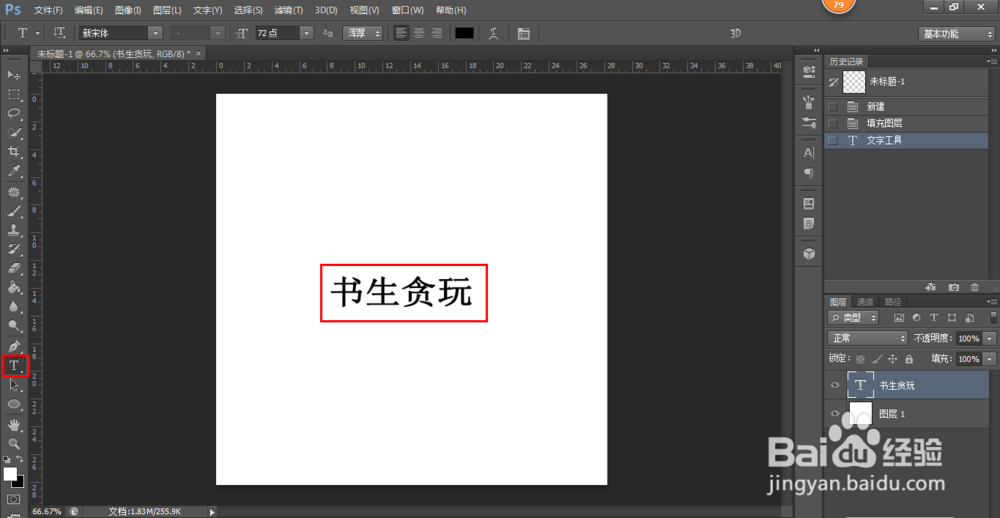Open the workspace dropdown 基本功能
The image size is (1000, 518).
[956, 34]
